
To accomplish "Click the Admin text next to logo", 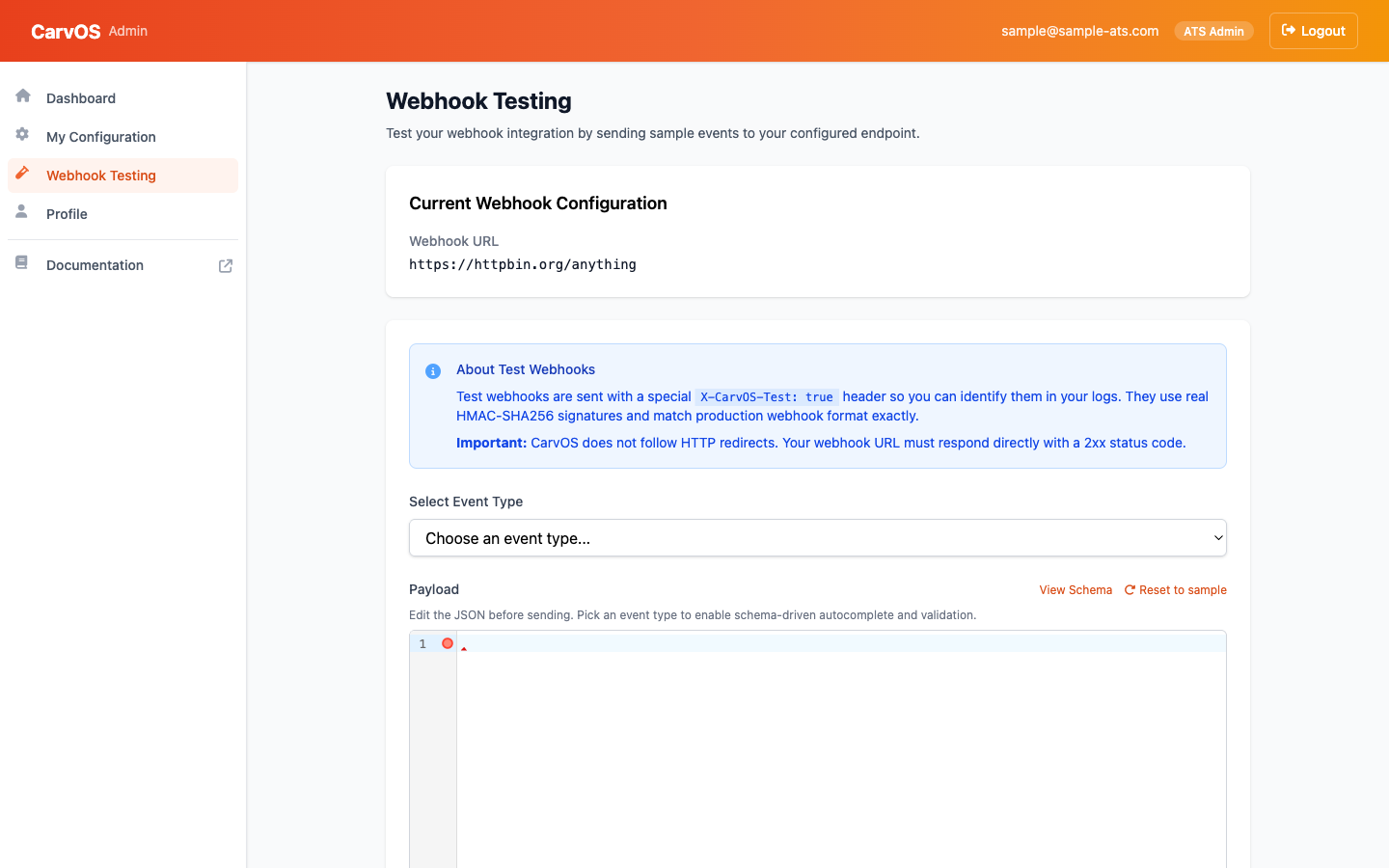I will (128, 31).
